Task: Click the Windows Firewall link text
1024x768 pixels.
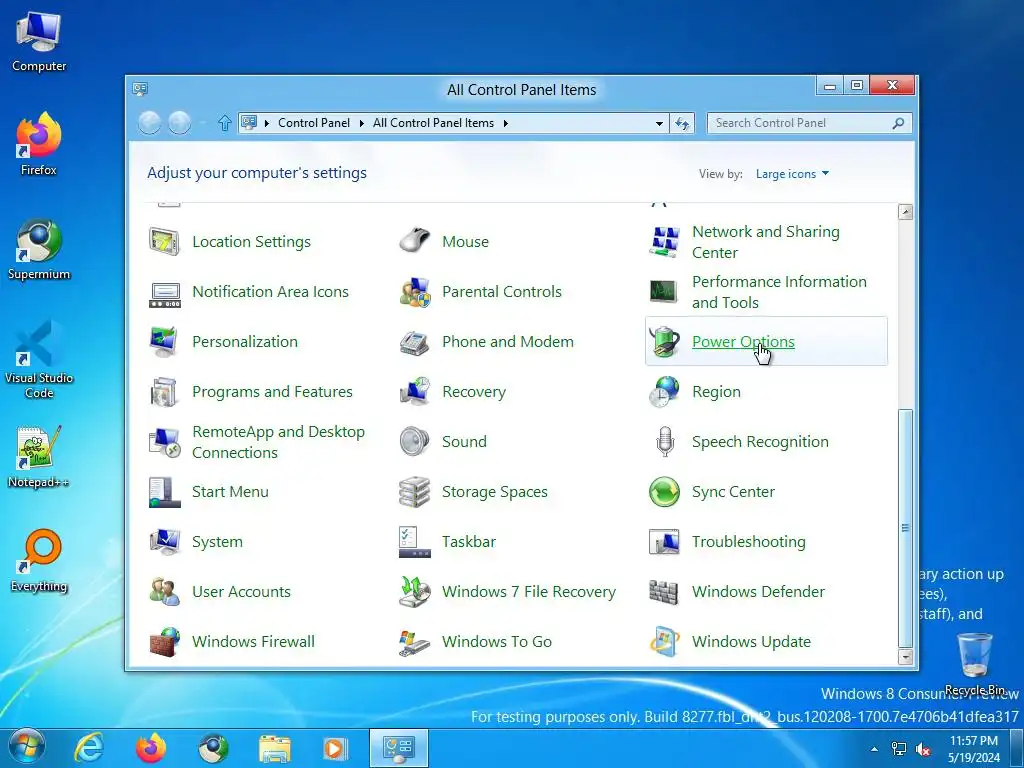Action: [x=253, y=642]
